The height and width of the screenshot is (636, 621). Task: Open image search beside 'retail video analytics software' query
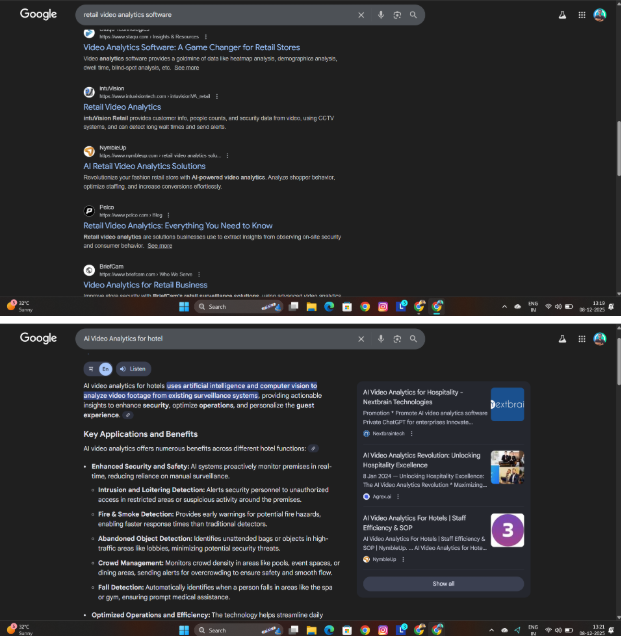pos(397,15)
